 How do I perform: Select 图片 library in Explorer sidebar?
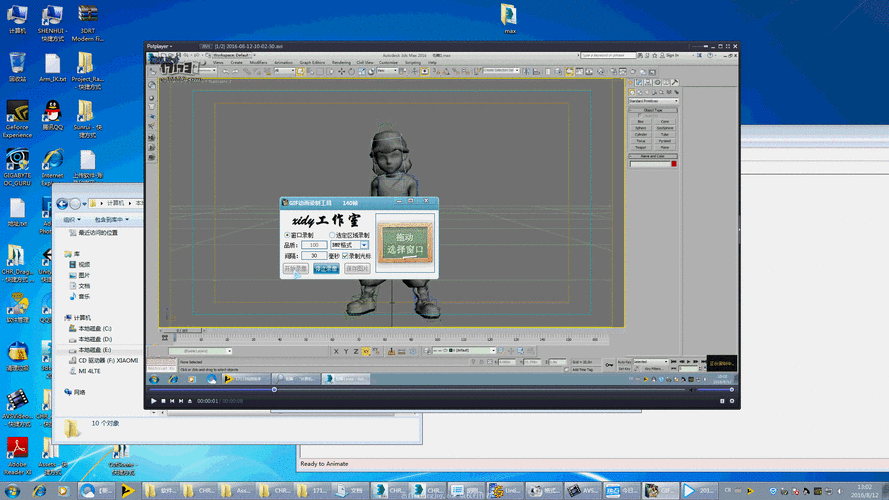pos(79,275)
